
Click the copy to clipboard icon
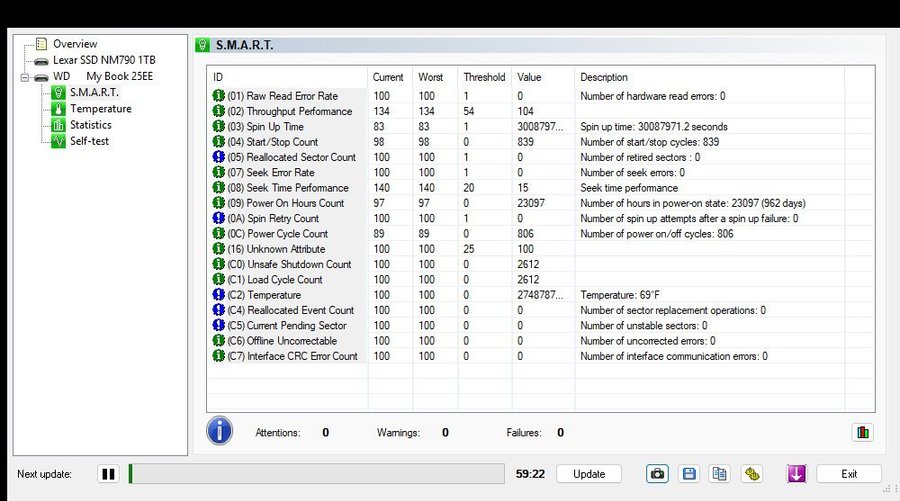pos(719,474)
